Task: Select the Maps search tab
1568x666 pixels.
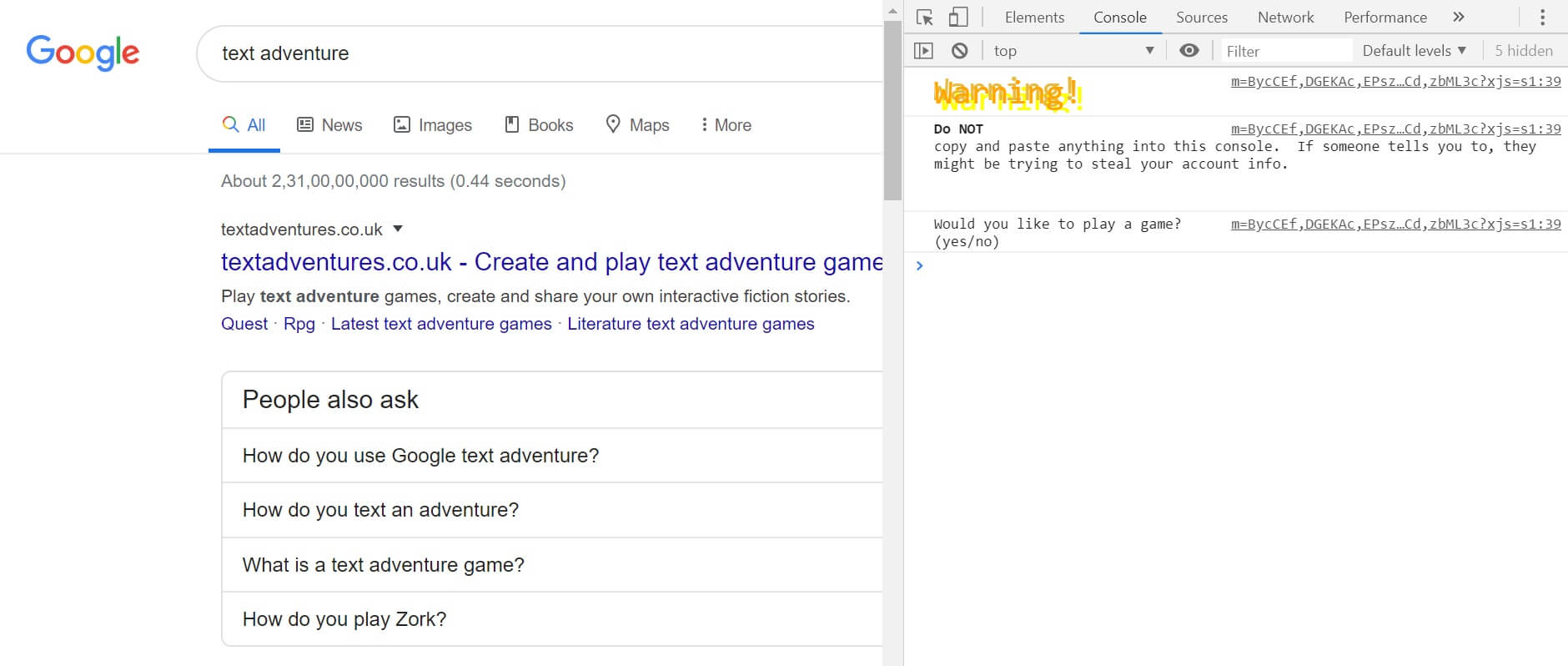Action: (638, 125)
